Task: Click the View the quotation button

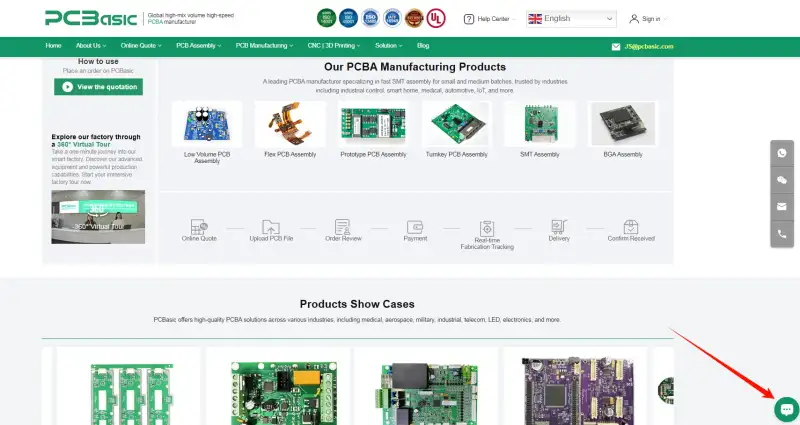Action: pyautogui.click(x=98, y=87)
